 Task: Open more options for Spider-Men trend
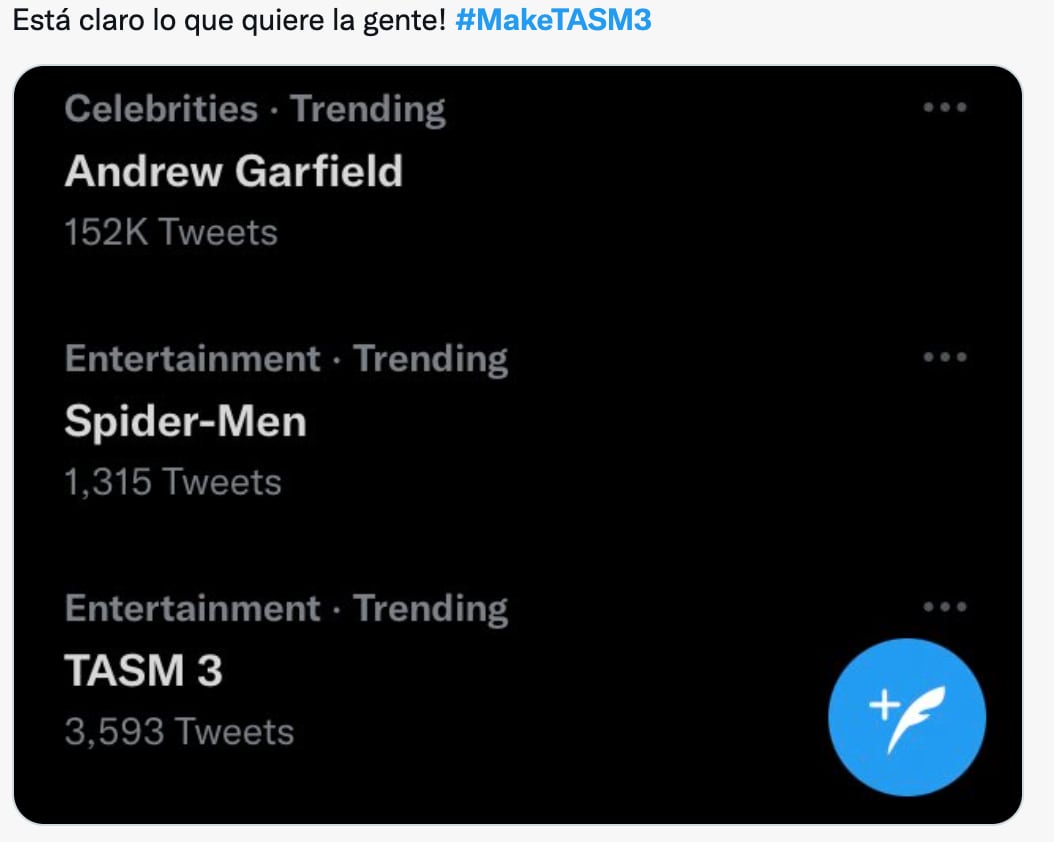[x=944, y=357]
